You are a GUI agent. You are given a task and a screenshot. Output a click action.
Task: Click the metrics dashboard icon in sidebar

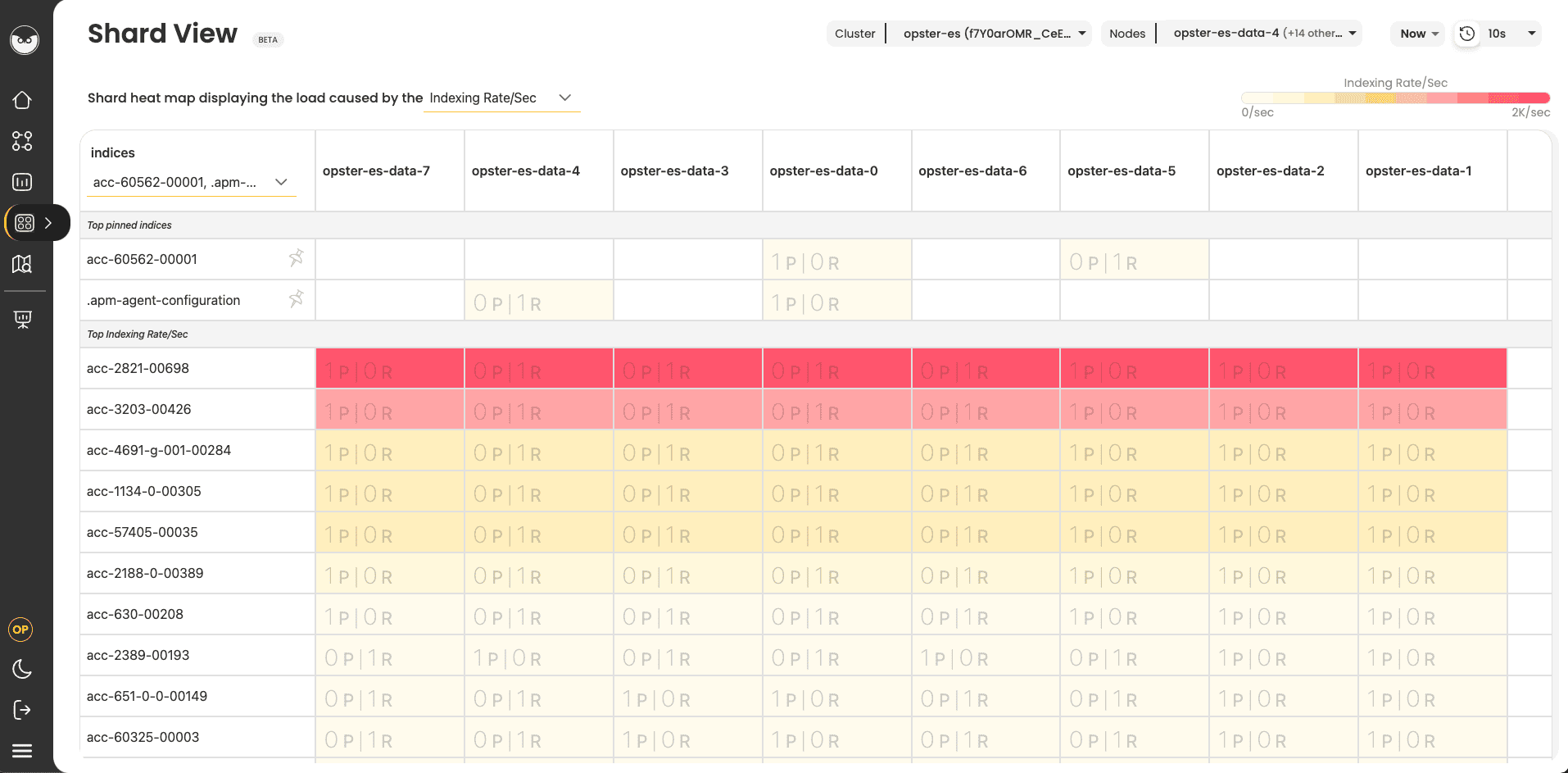[22, 182]
